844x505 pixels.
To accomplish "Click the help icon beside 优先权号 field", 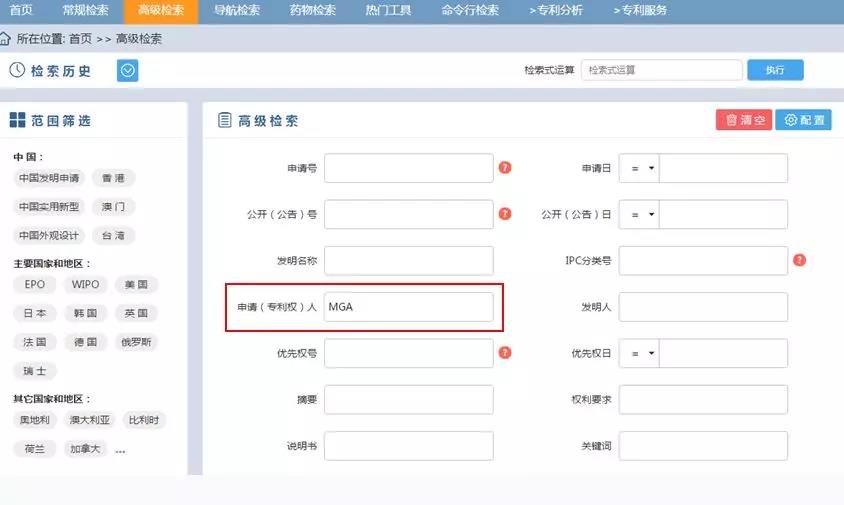I will pyautogui.click(x=505, y=352).
